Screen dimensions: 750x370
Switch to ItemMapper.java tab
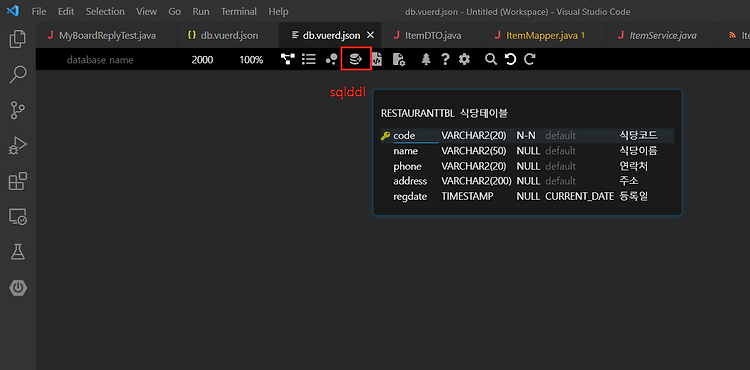(x=543, y=35)
